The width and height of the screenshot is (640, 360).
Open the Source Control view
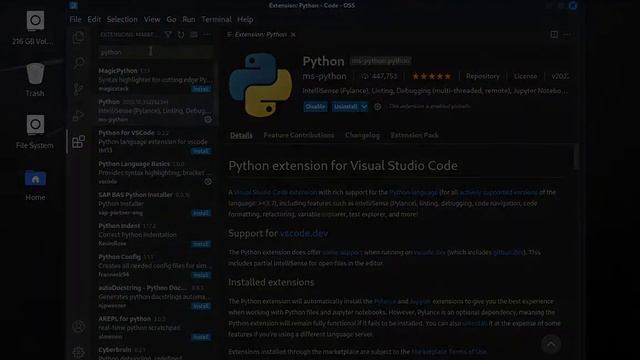(x=78, y=89)
